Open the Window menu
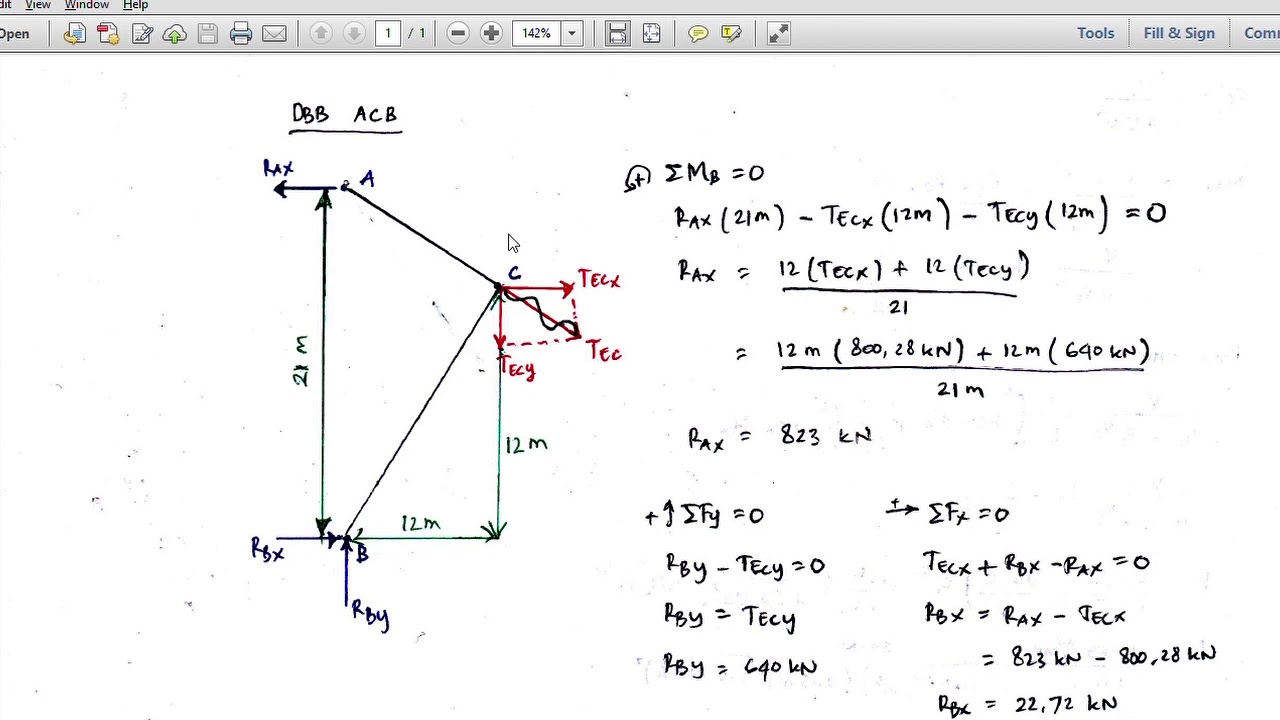The height and width of the screenshot is (720, 1280). [87, 5]
